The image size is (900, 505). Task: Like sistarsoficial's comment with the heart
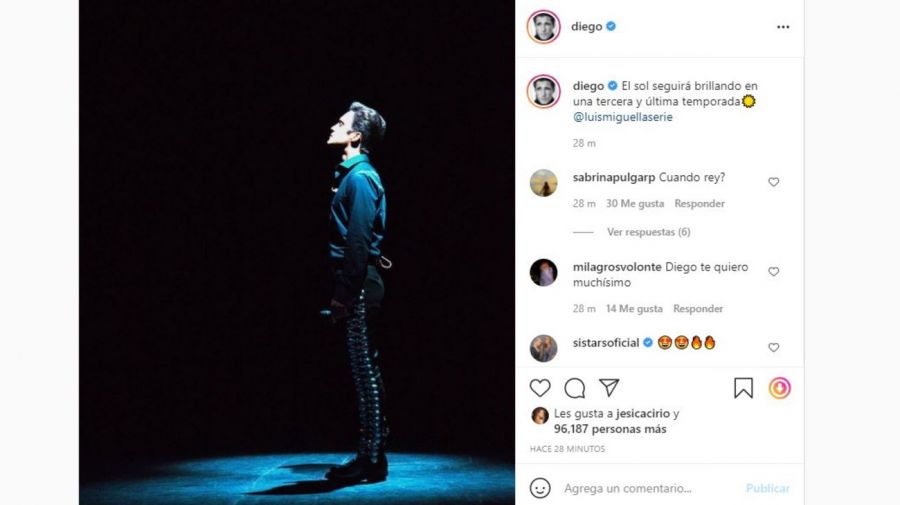point(774,347)
